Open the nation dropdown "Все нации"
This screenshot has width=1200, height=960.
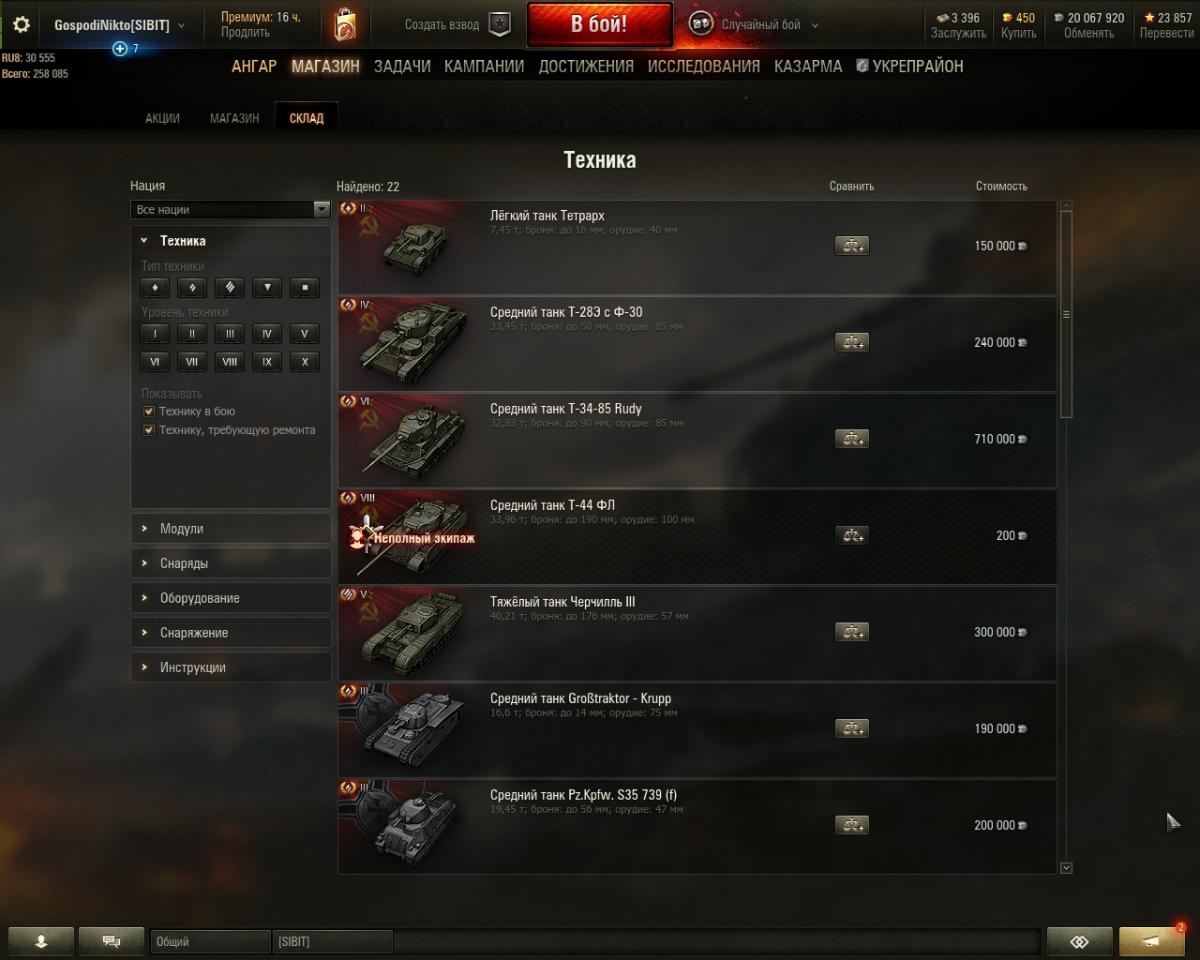point(230,210)
